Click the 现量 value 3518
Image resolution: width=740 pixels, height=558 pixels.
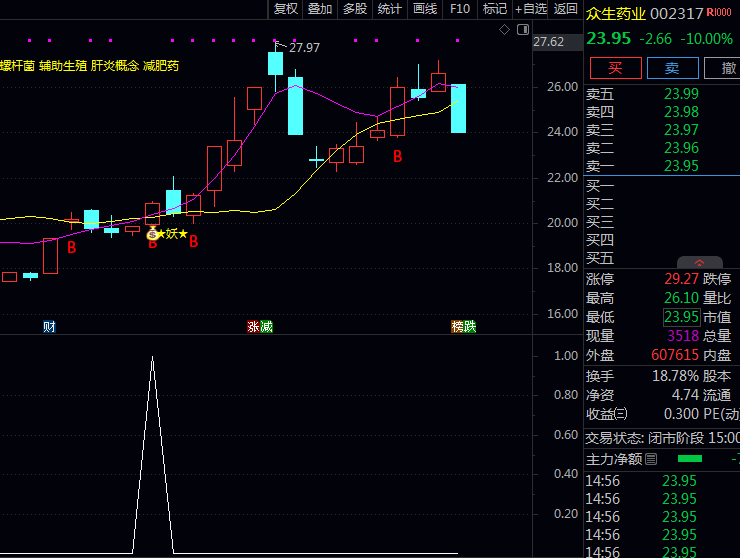pyautogui.click(x=683, y=336)
